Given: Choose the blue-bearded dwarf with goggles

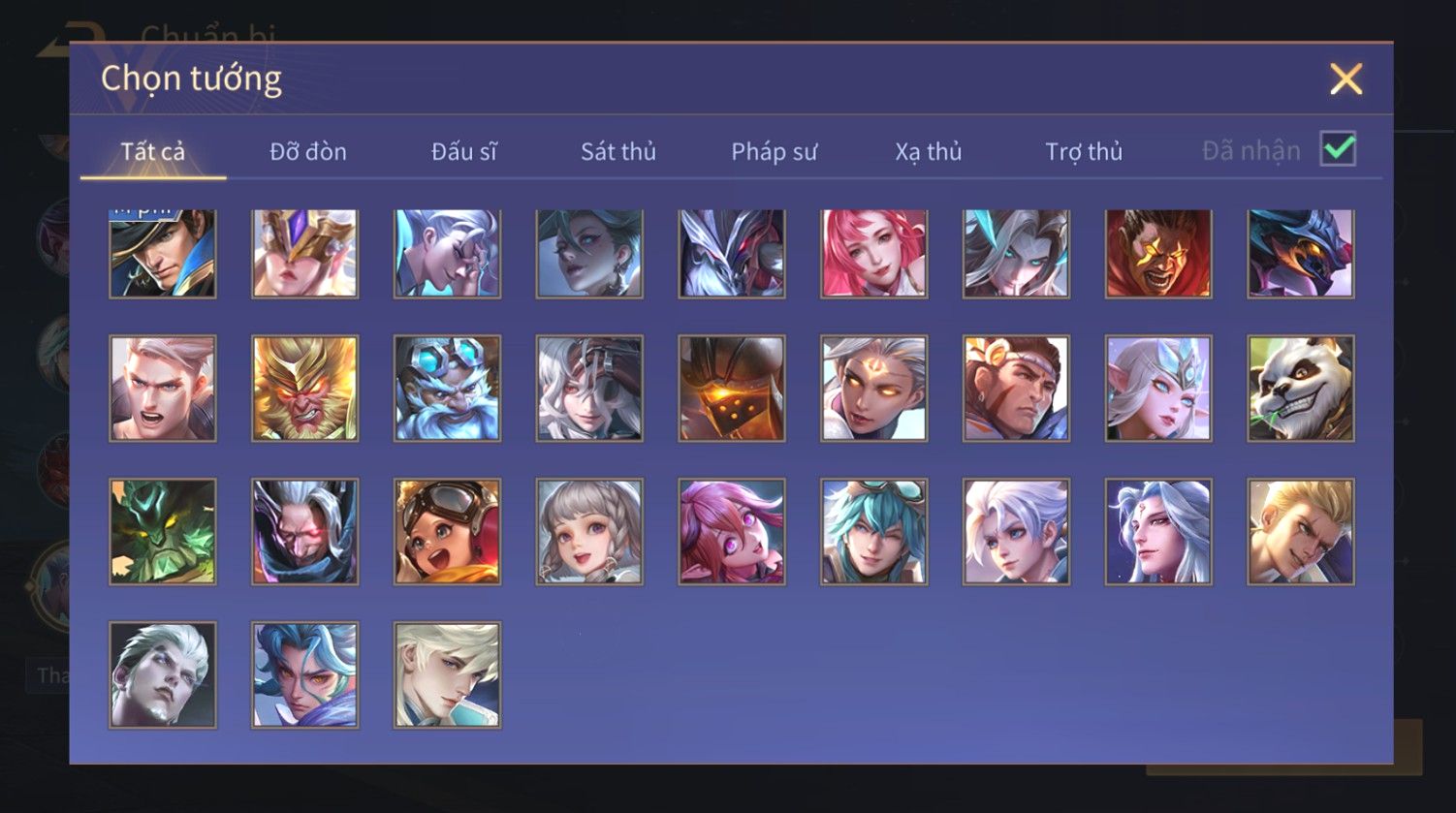Looking at the screenshot, I should click(447, 389).
